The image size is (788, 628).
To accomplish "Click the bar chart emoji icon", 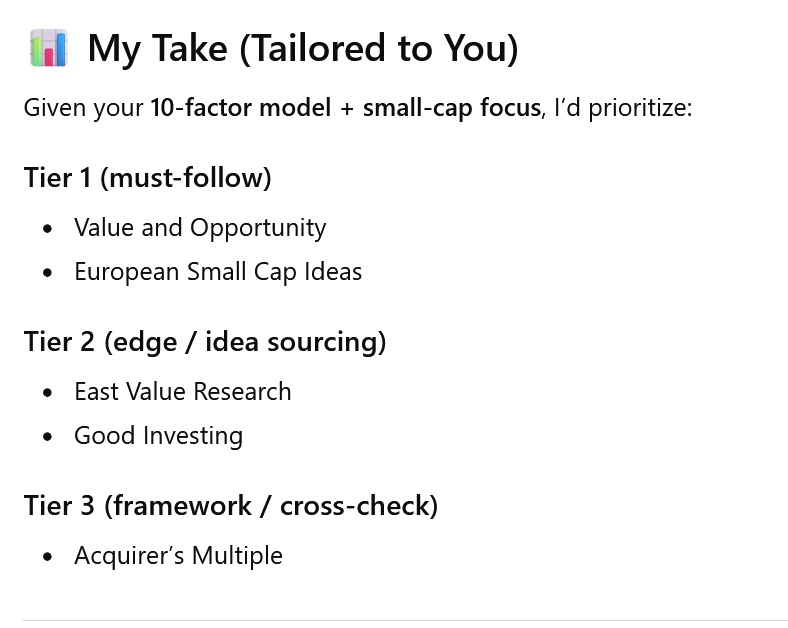I will [x=48, y=48].
